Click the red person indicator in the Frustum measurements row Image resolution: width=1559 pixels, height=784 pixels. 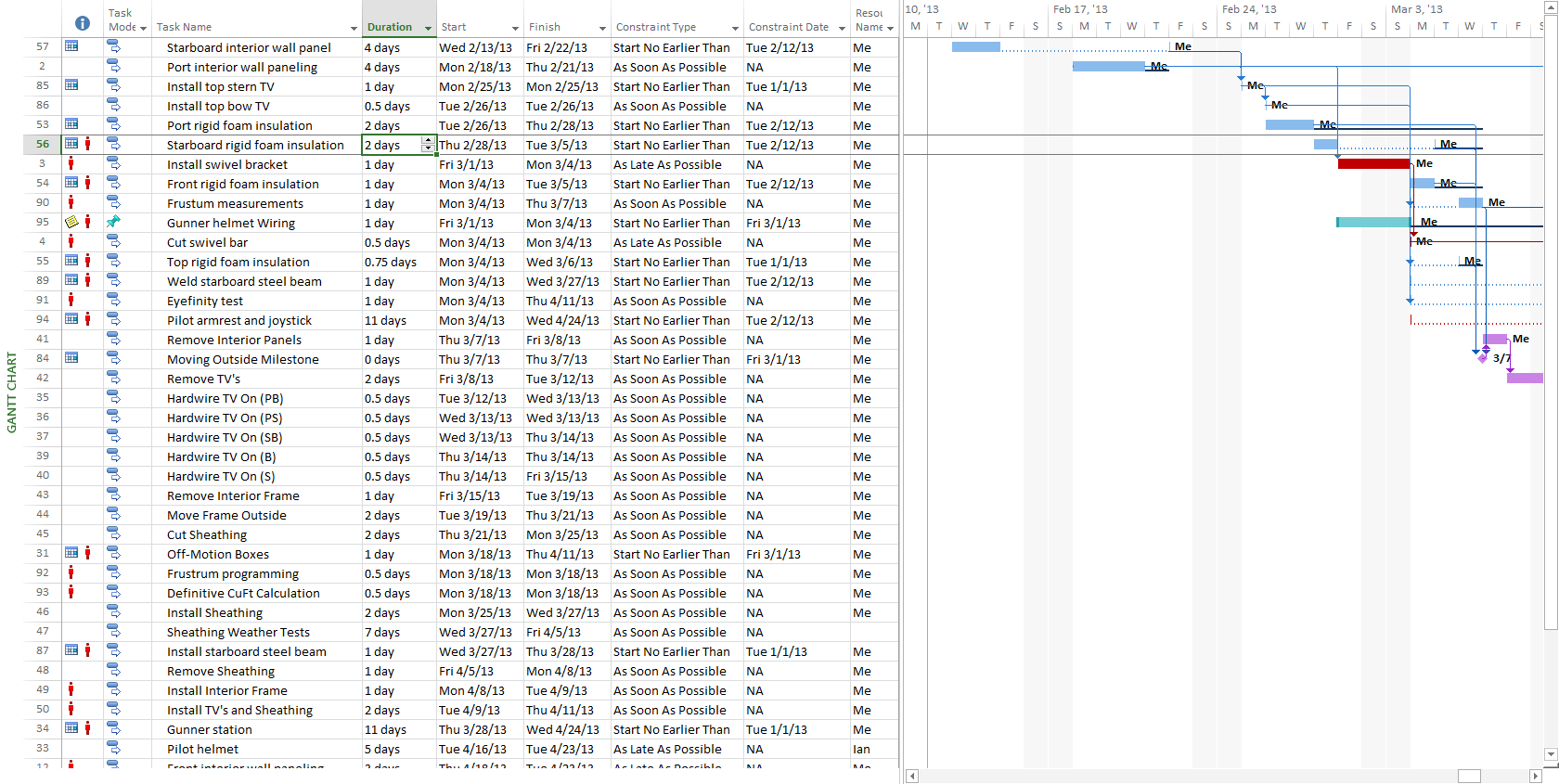pyautogui.click(x=71, y=202)
